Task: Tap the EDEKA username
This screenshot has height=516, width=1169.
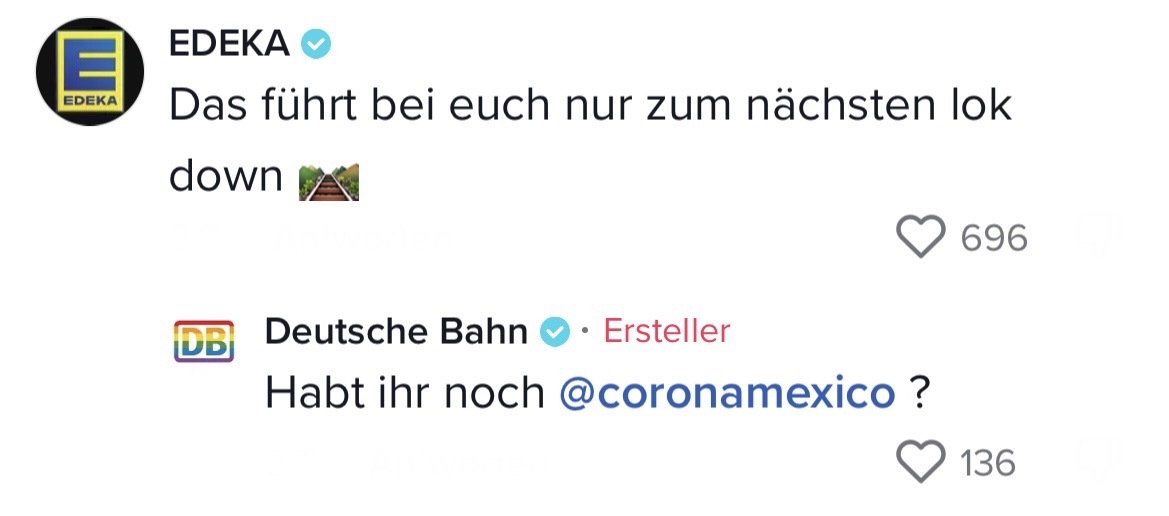Action: click(229, 43)
